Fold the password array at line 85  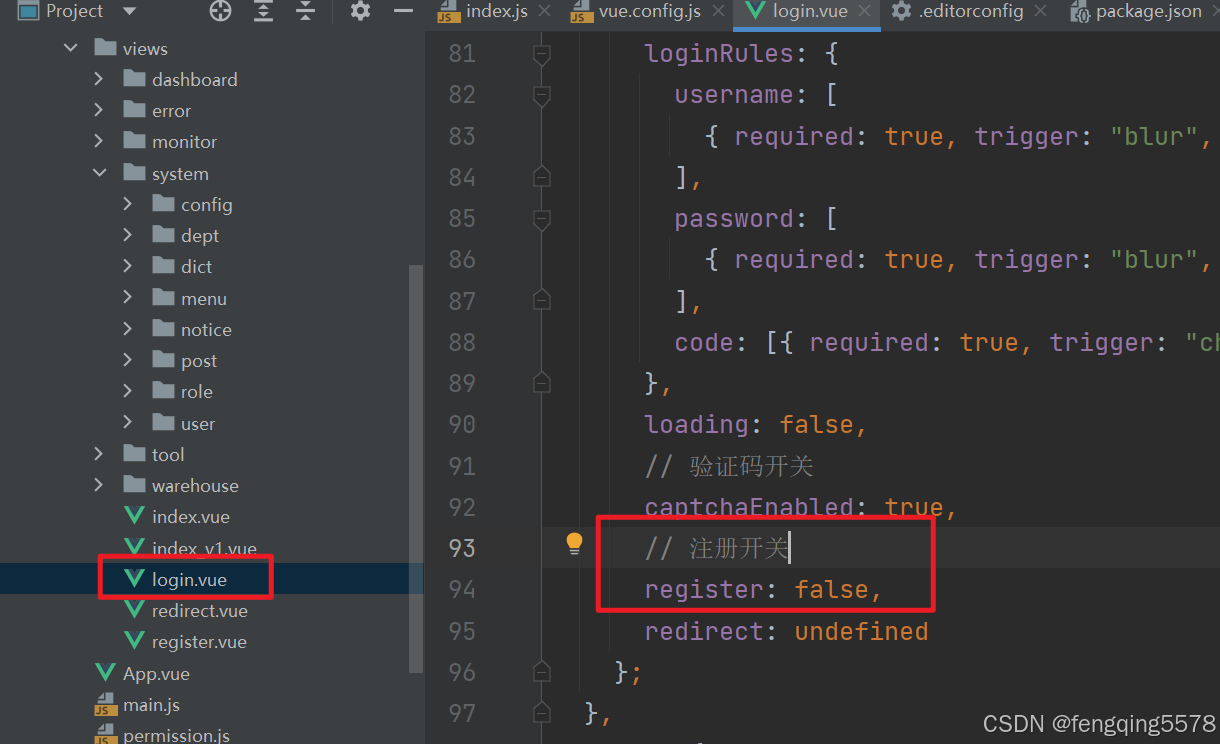[542, 219]
